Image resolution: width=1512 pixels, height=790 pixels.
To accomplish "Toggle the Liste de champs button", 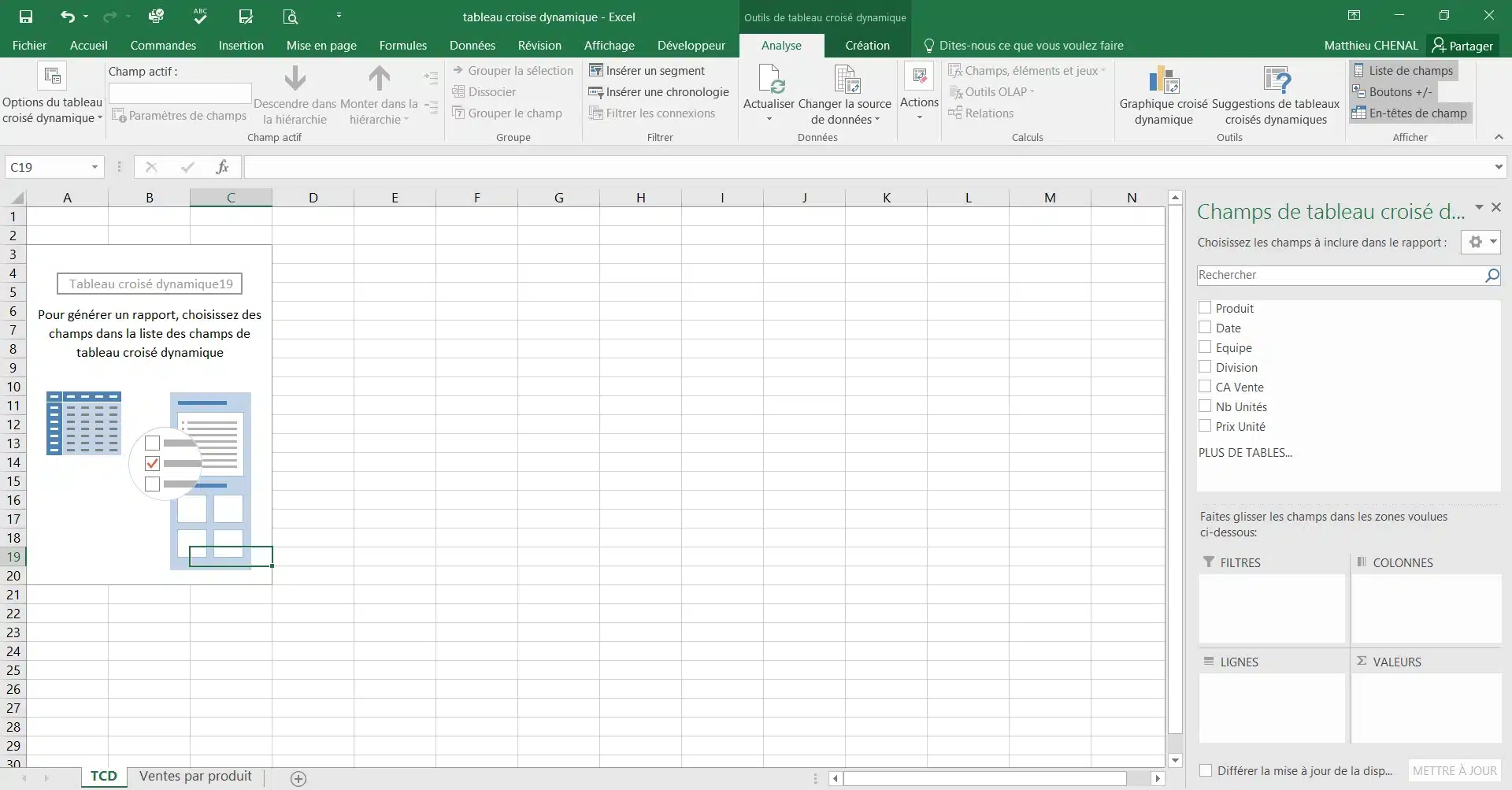I will [1403, 71].
